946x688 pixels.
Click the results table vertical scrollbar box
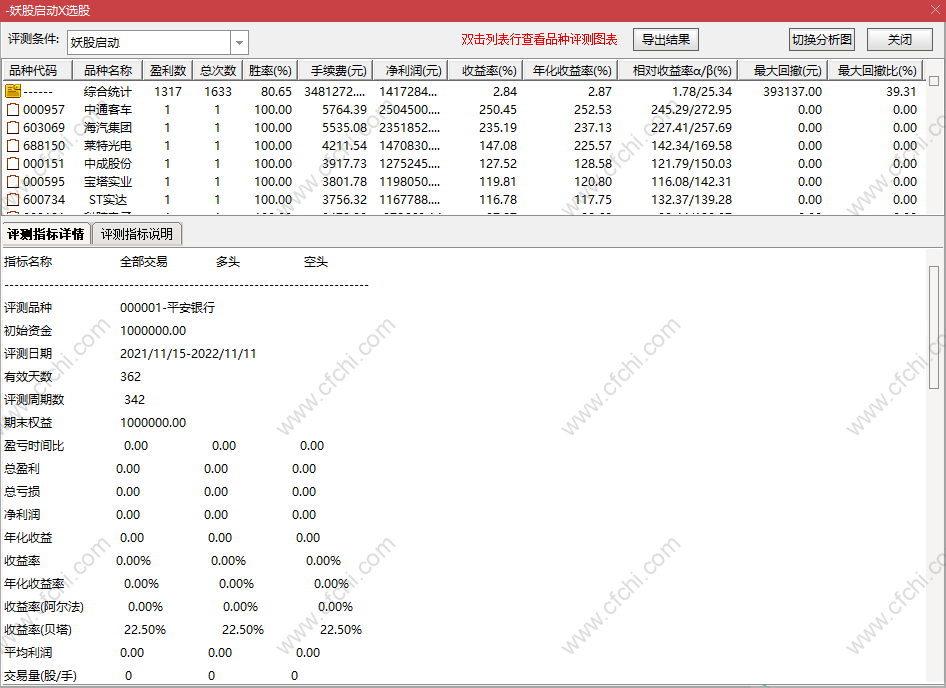coord(934,80)
